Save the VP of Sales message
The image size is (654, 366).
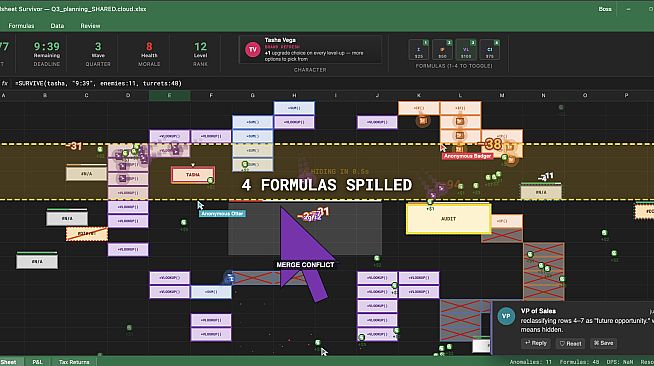604,343
